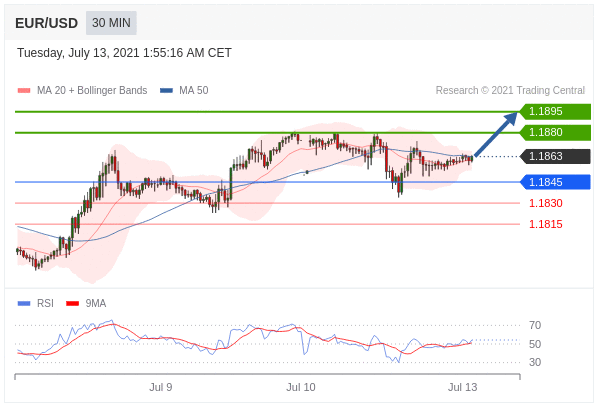Click the Jul 10 date axis label
Viewport: 600px width, 407px height.
click(300, 387)
